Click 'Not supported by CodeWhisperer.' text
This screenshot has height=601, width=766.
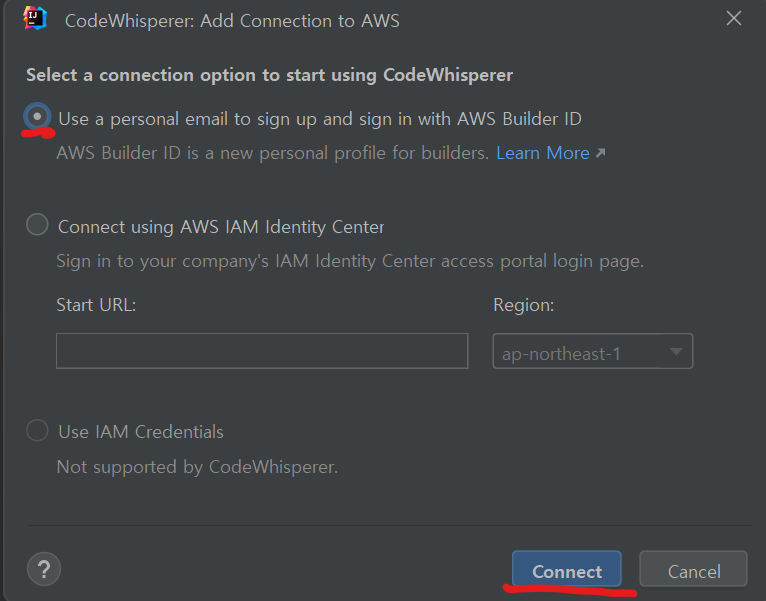click(197, 467)
